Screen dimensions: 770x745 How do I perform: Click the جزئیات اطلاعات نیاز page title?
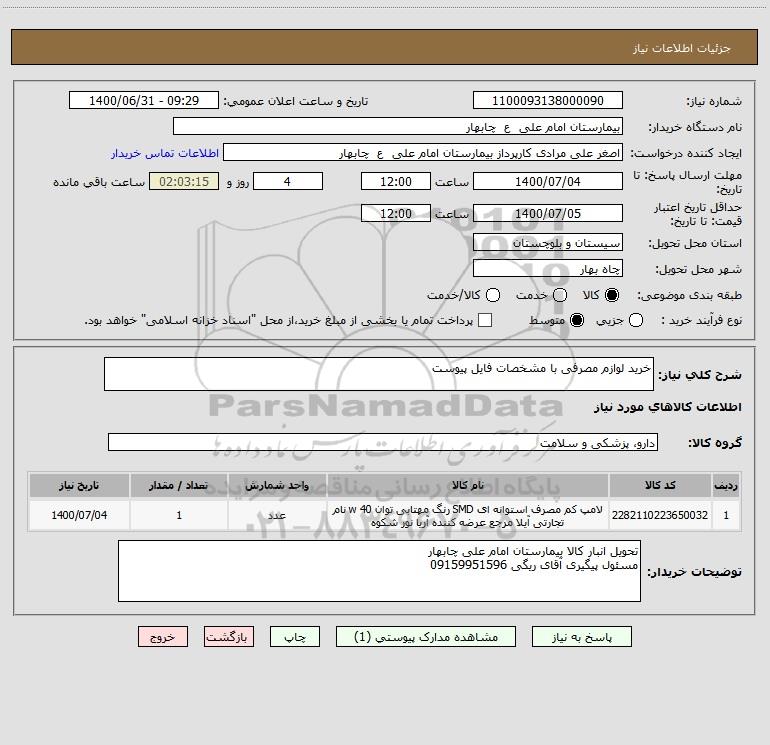pos(681,48)
